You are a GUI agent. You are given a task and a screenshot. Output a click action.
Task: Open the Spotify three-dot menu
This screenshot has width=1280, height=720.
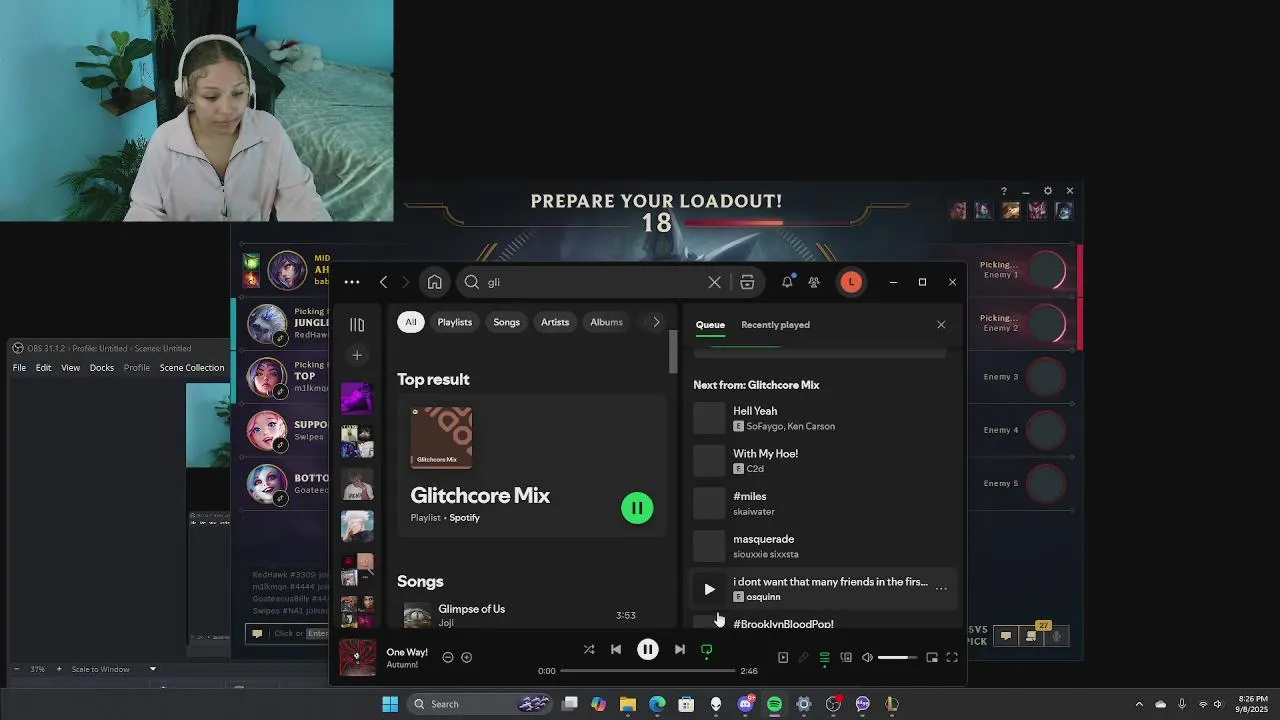[352, 282]
